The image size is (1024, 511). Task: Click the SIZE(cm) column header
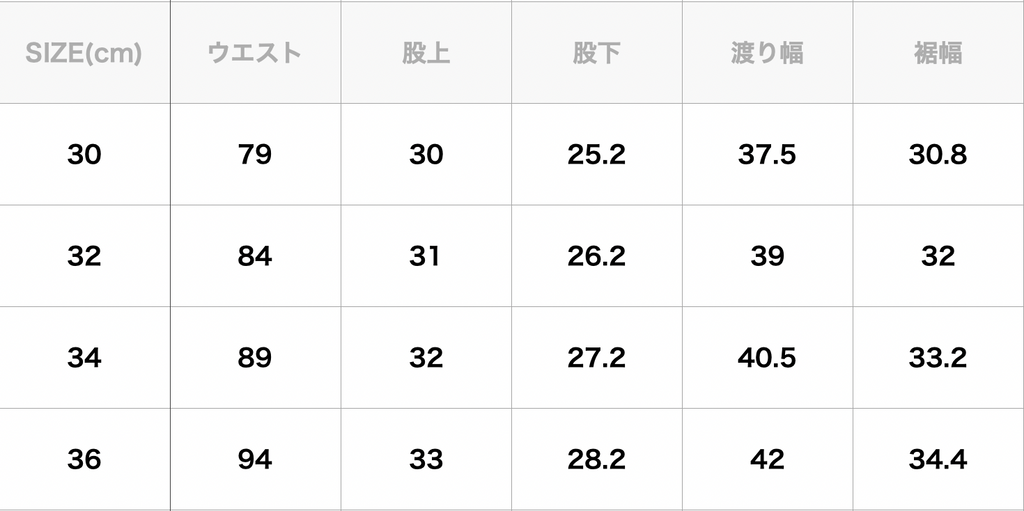tap(84, 53)
